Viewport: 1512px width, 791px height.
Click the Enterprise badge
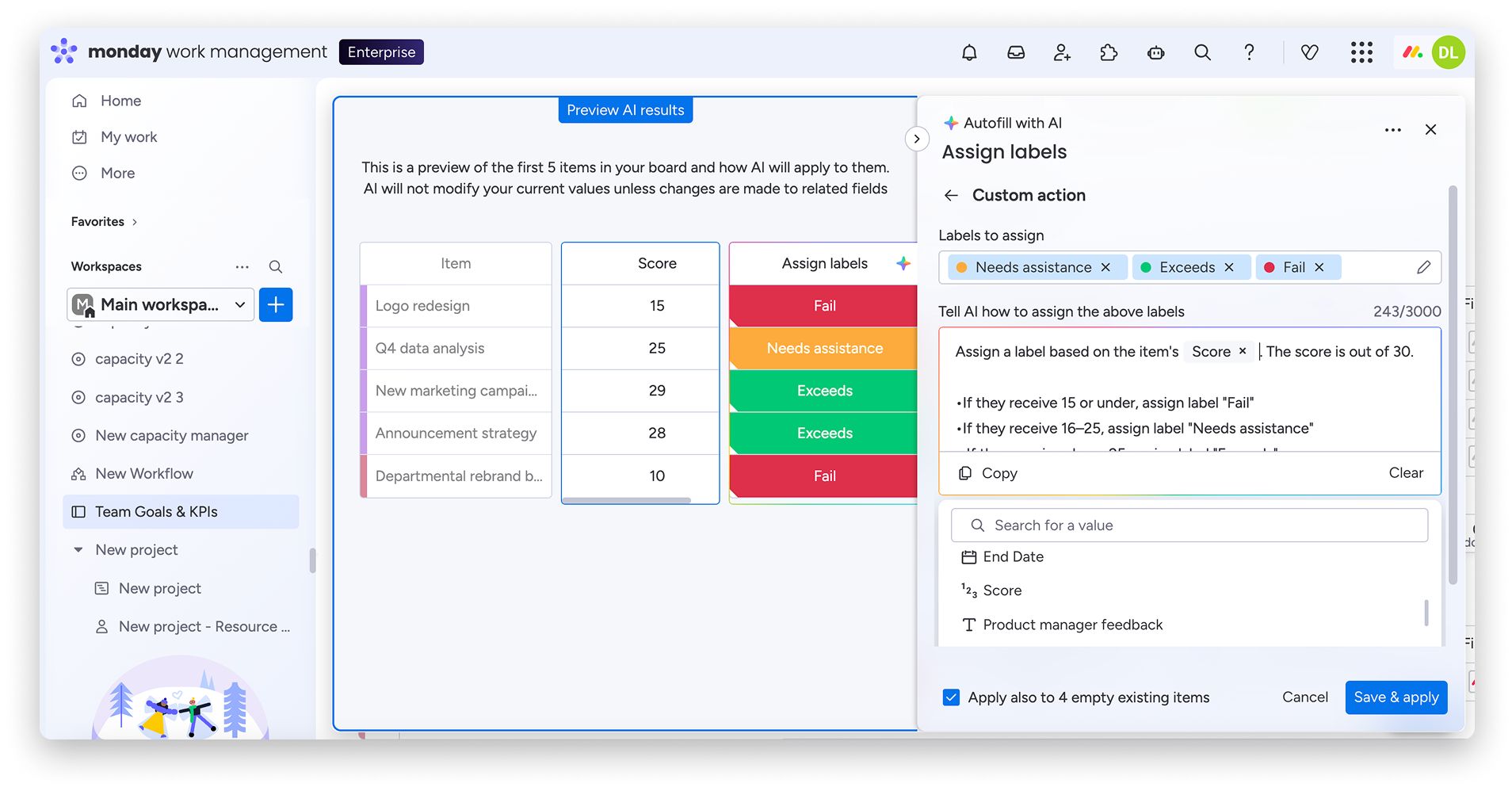coord(381,52)
